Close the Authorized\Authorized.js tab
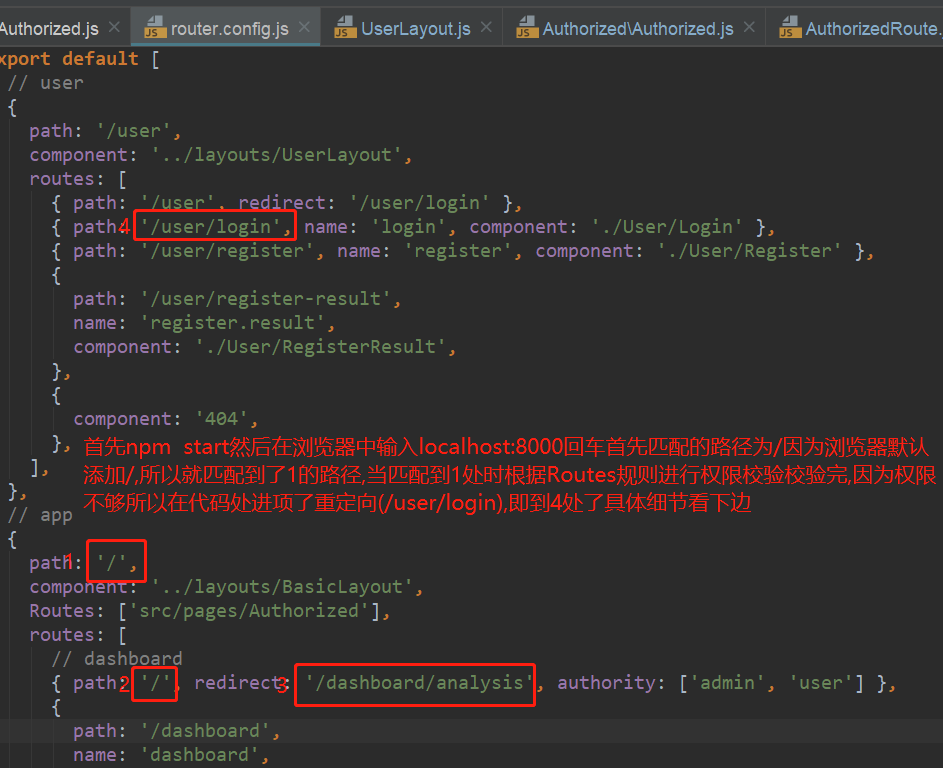The width and height of the screenshot is (943, 768). point(749,27)
